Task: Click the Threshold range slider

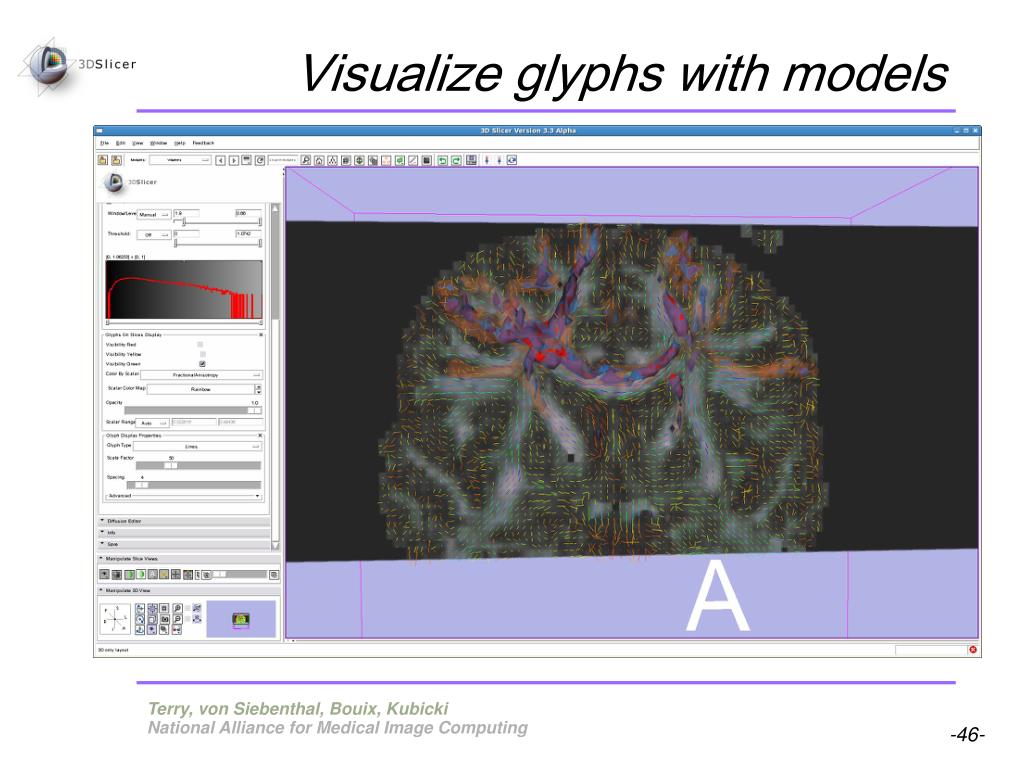Action: (x=217, y=243)
